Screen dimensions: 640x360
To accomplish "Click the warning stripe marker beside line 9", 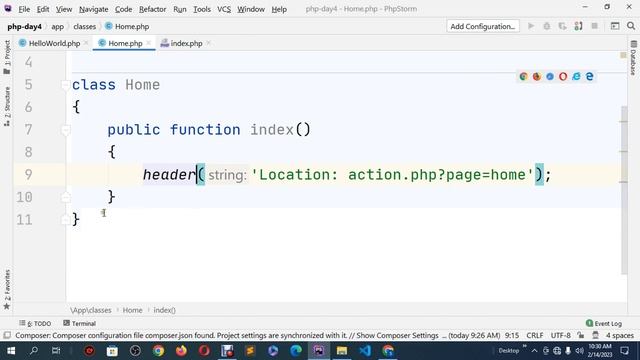I will tap(623, 182).
